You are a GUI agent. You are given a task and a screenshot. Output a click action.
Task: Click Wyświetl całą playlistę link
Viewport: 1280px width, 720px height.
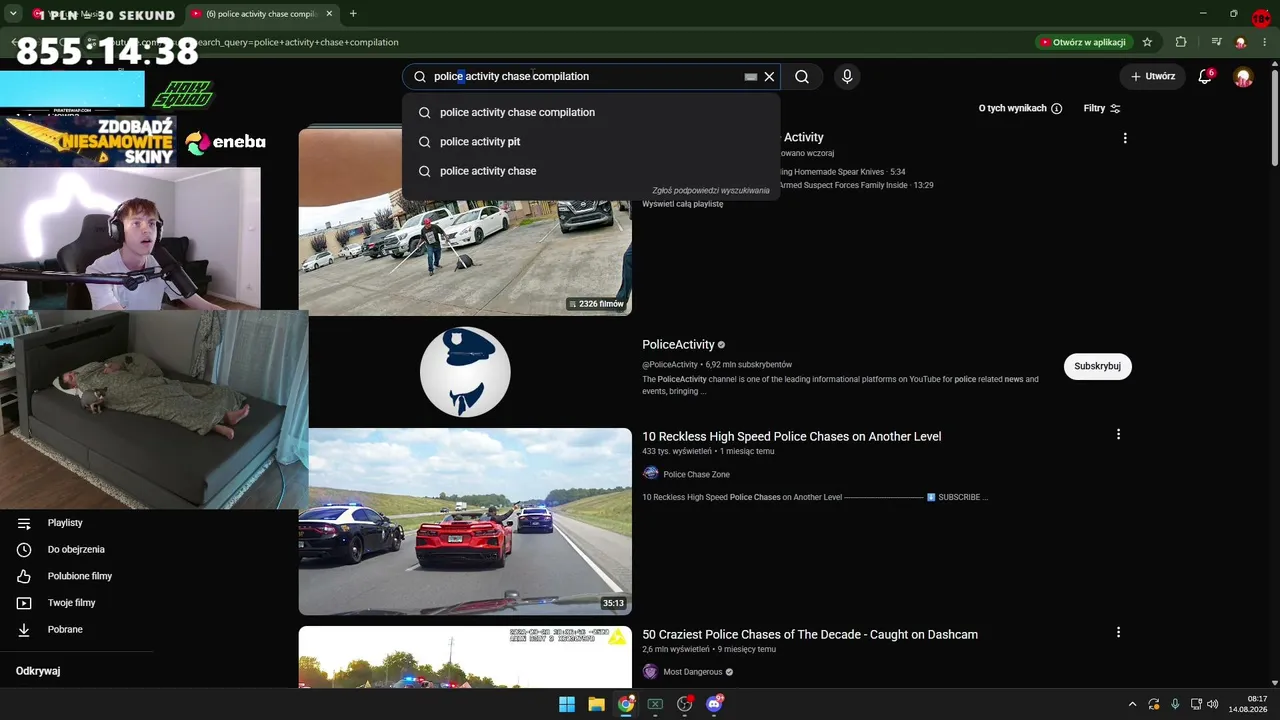682,204
